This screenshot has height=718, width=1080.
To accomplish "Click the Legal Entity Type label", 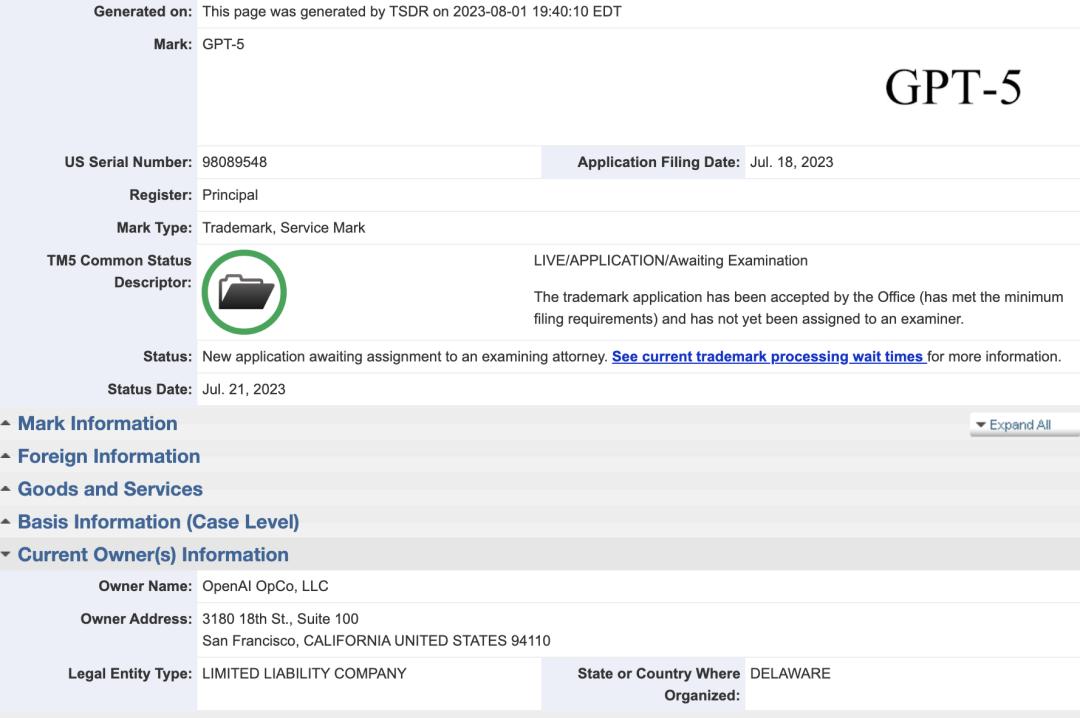I will point(130,673).
